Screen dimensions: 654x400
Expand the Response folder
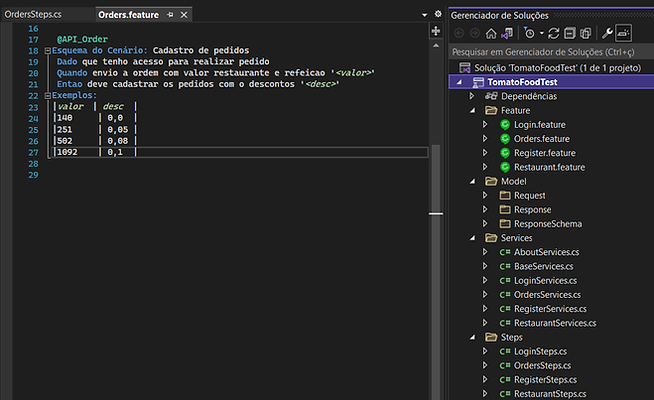point(485,210)
